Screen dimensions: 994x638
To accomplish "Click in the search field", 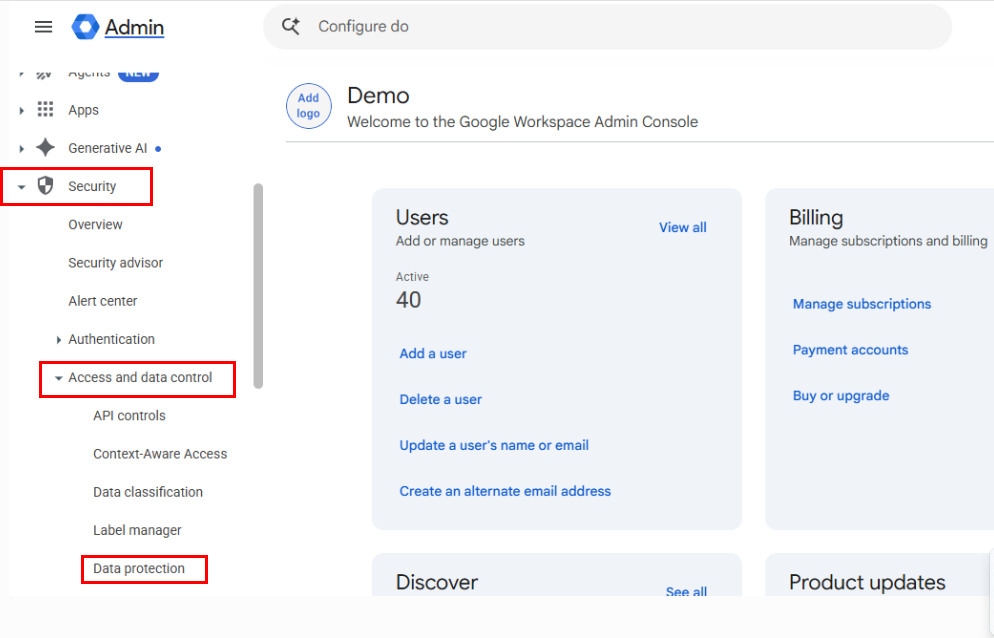I will coord(607,27).
